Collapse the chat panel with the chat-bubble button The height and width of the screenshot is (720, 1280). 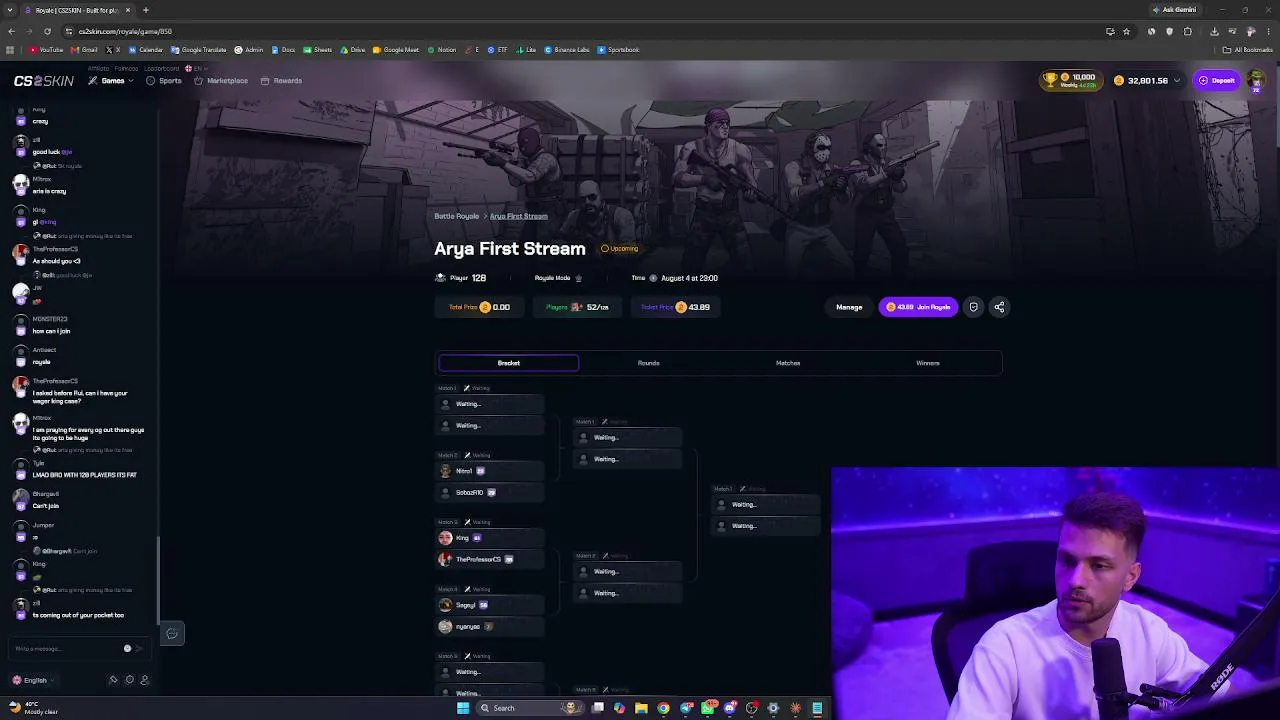click(172, 634)
